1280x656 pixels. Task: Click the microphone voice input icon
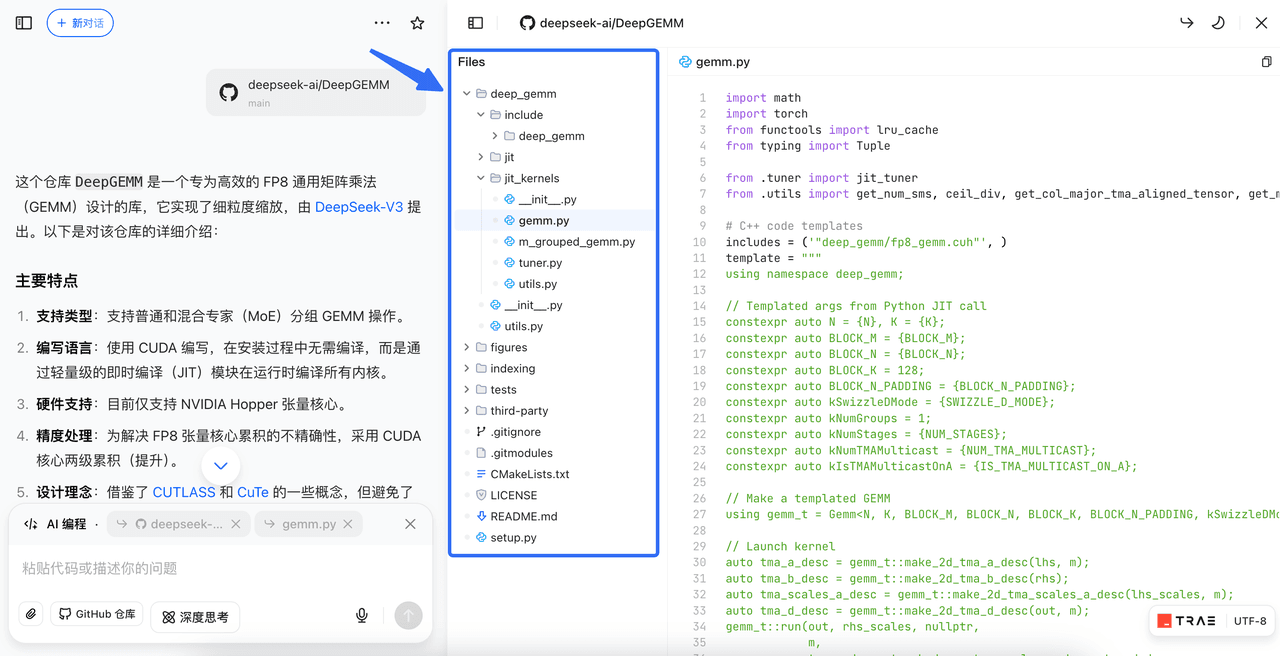click(x=362, y=615)
